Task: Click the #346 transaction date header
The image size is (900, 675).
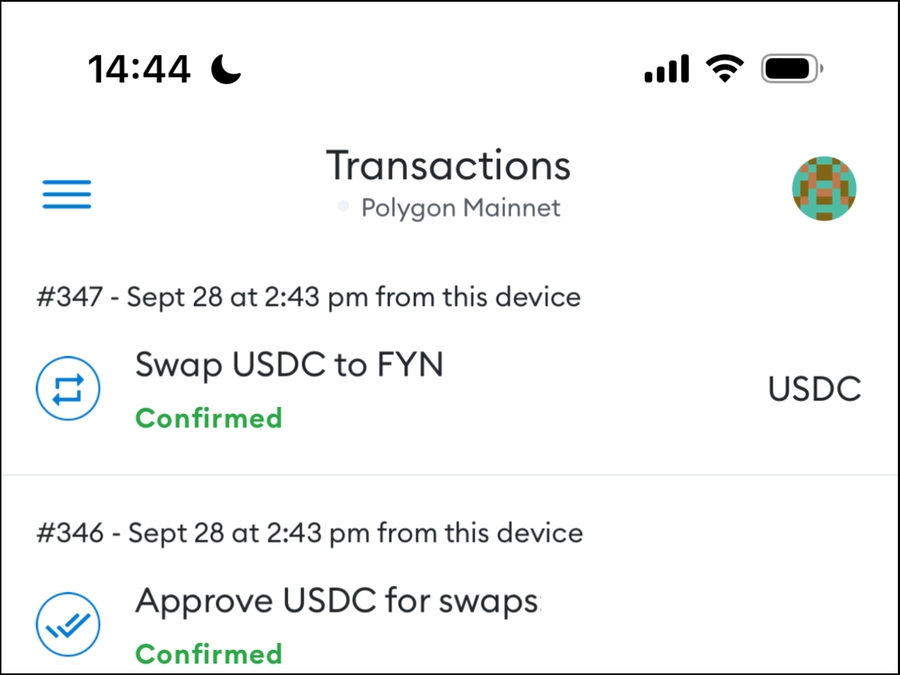Action: click(309, 533)
